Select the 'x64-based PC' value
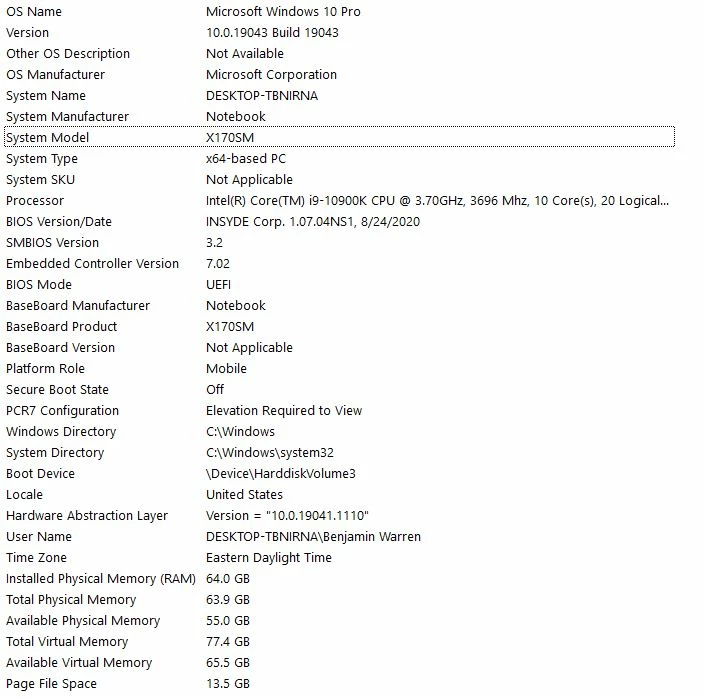Image resolution: width=704 pixels, height=697 pixels. click(x=246, y=159)
